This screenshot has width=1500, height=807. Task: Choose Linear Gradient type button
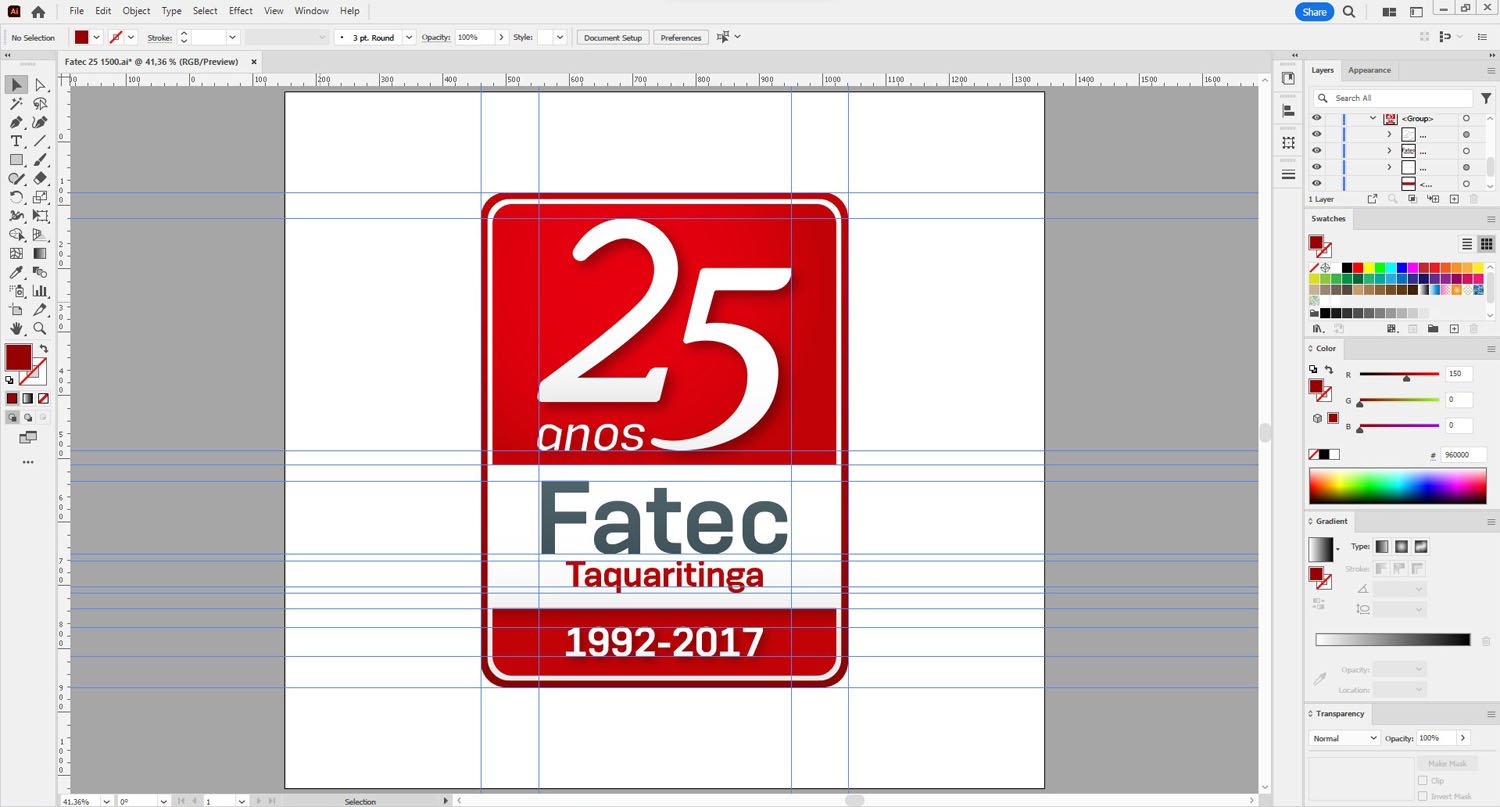tap(1381, 546)
